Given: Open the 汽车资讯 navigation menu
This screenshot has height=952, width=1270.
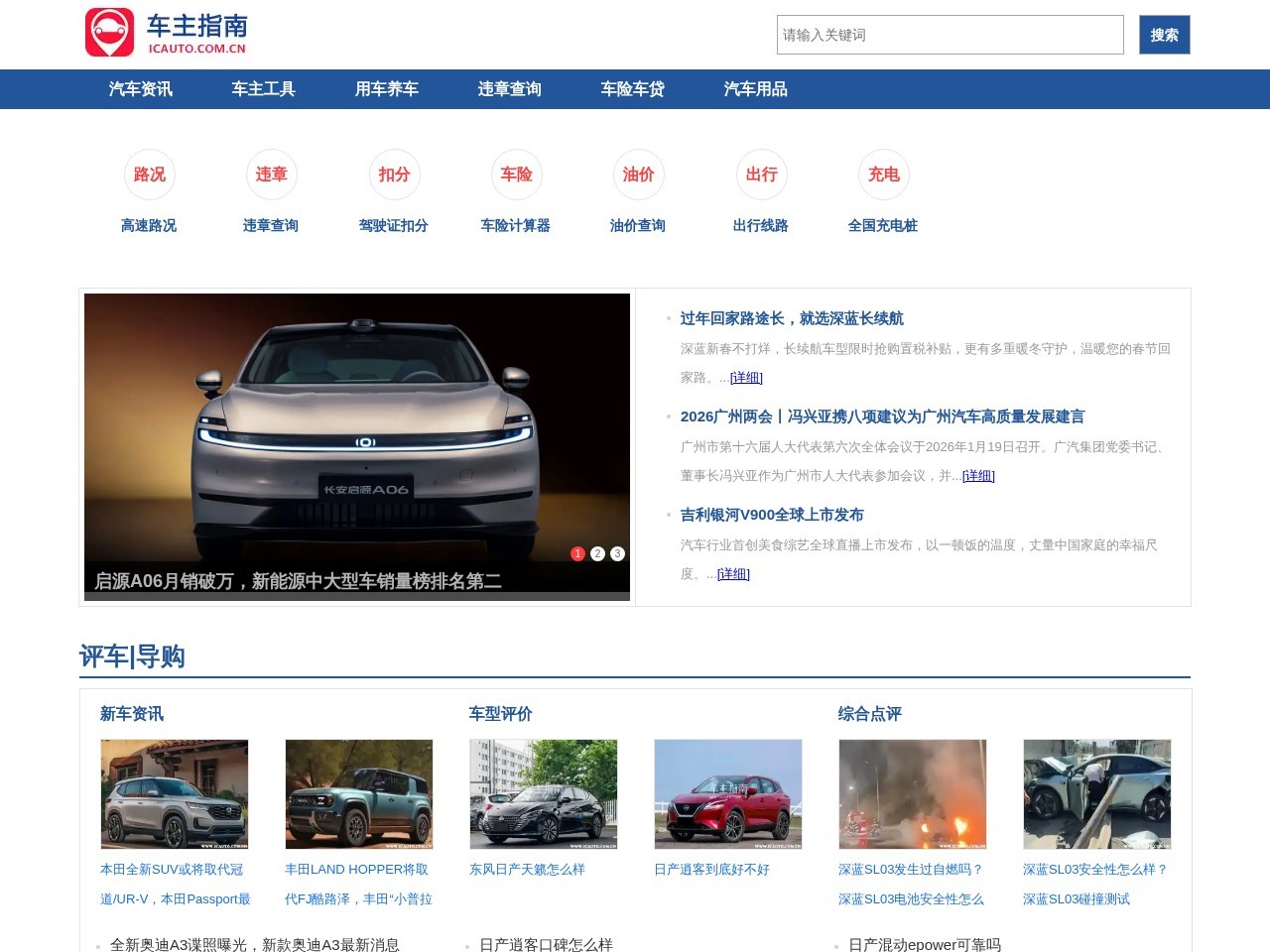Looking at the screenshot, I should click(x=139, y=89).
